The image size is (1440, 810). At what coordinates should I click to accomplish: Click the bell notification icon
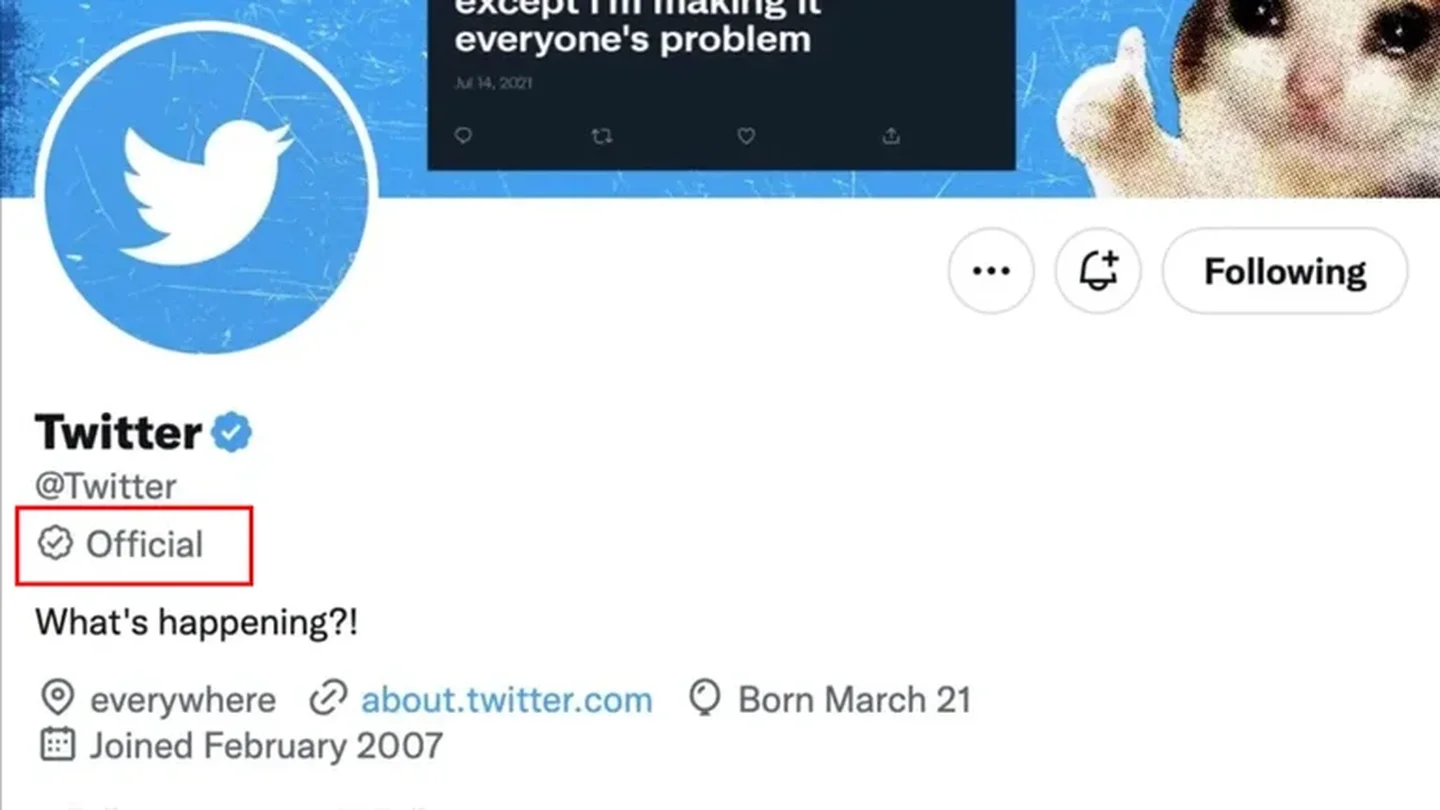[1098, 271]
